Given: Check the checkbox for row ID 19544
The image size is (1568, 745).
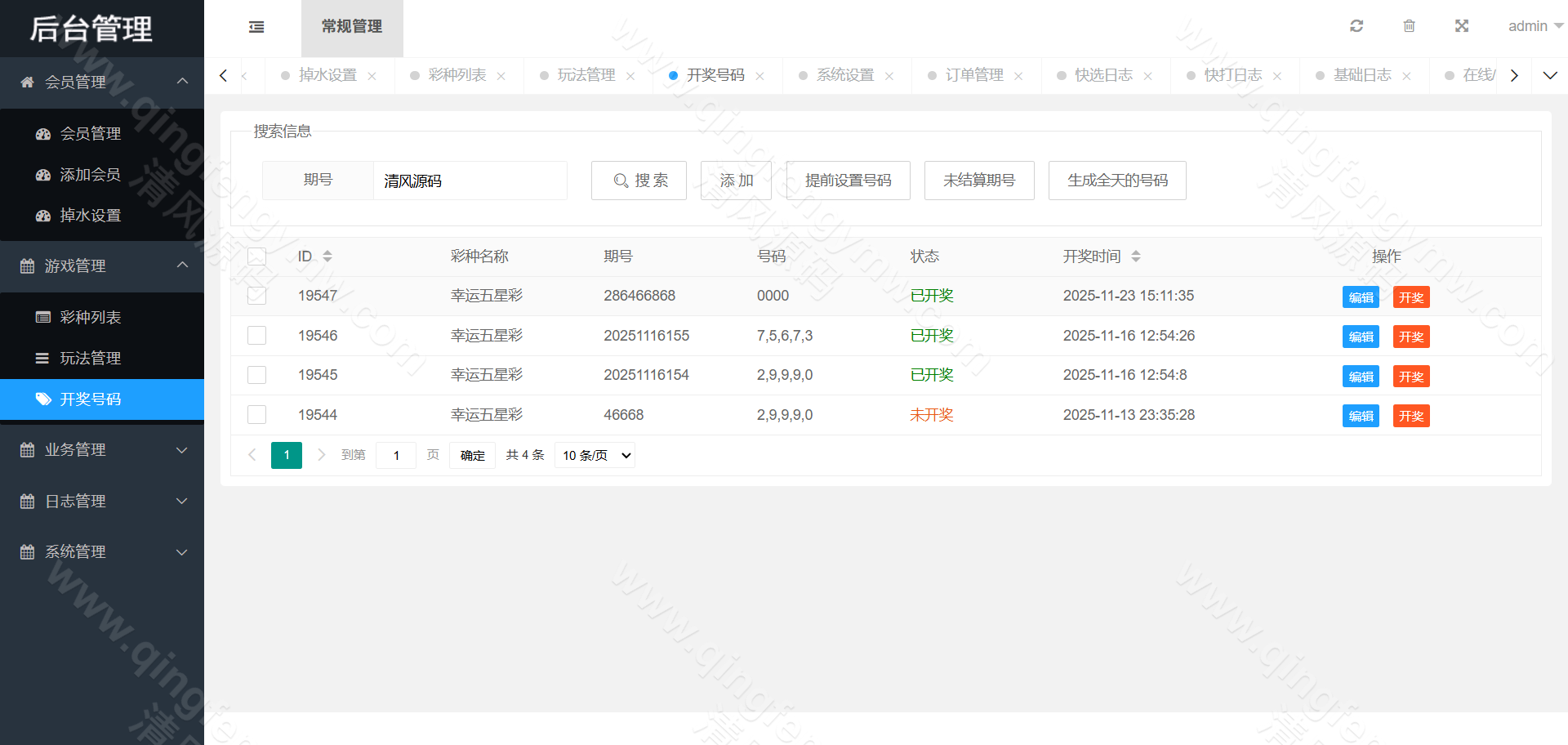Looking at the screenshot, I should [256, 414].
